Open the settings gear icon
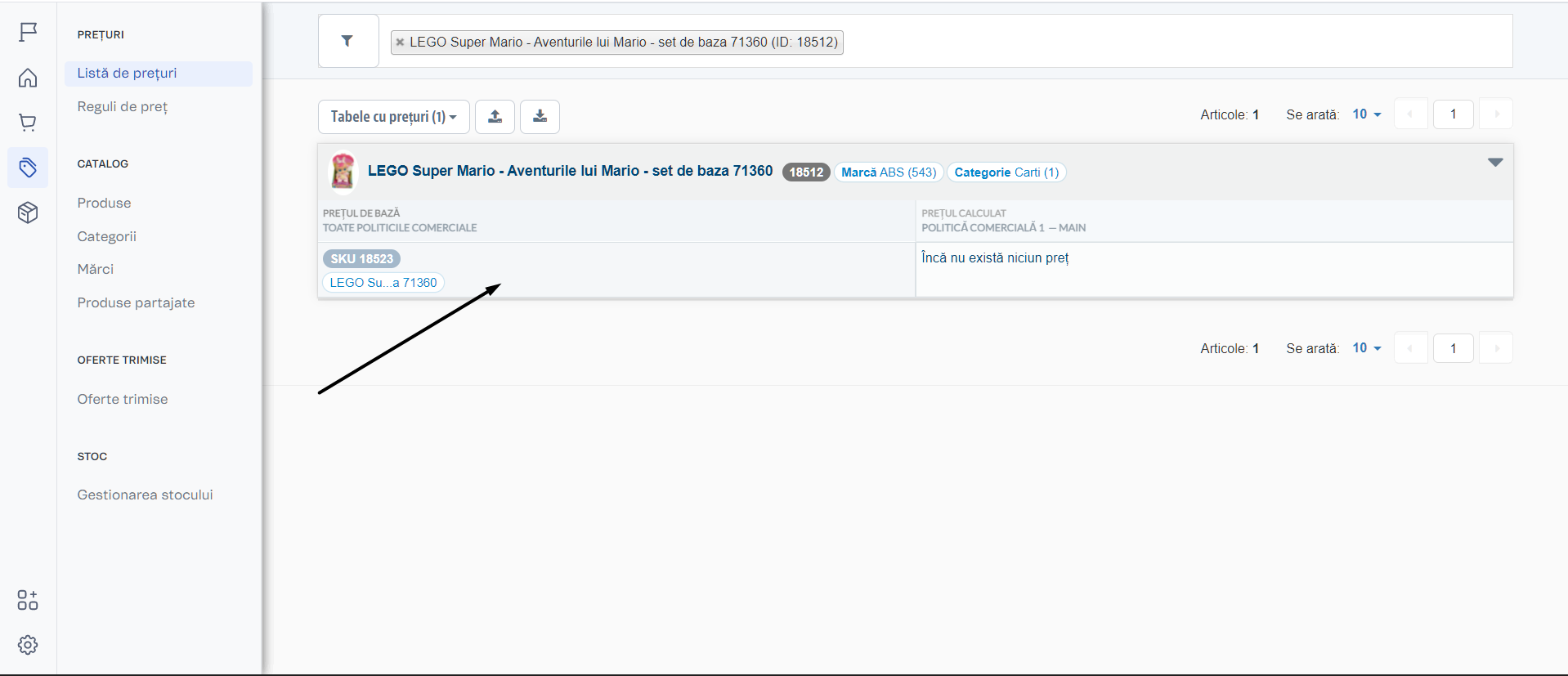1568x676 pixels. (28, 645)
